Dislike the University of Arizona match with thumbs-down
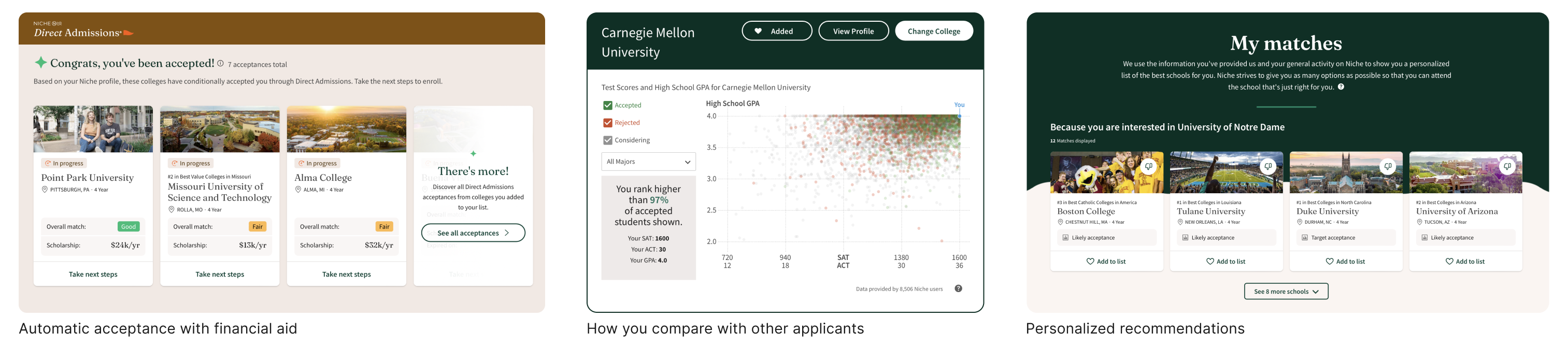Viewport: 1568px width, 347px height. click(1507, 166)
